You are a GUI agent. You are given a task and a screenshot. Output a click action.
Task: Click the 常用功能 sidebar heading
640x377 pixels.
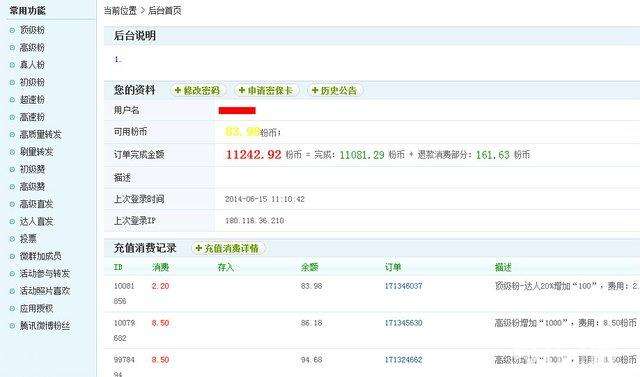pos(27,10)
